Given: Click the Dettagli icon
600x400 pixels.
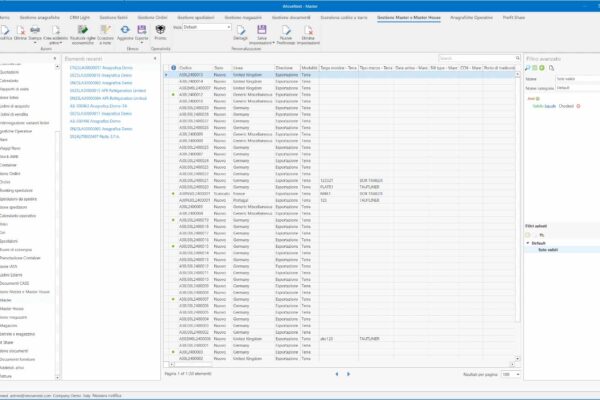Looking at the screenshot, I should pos(241,30).
